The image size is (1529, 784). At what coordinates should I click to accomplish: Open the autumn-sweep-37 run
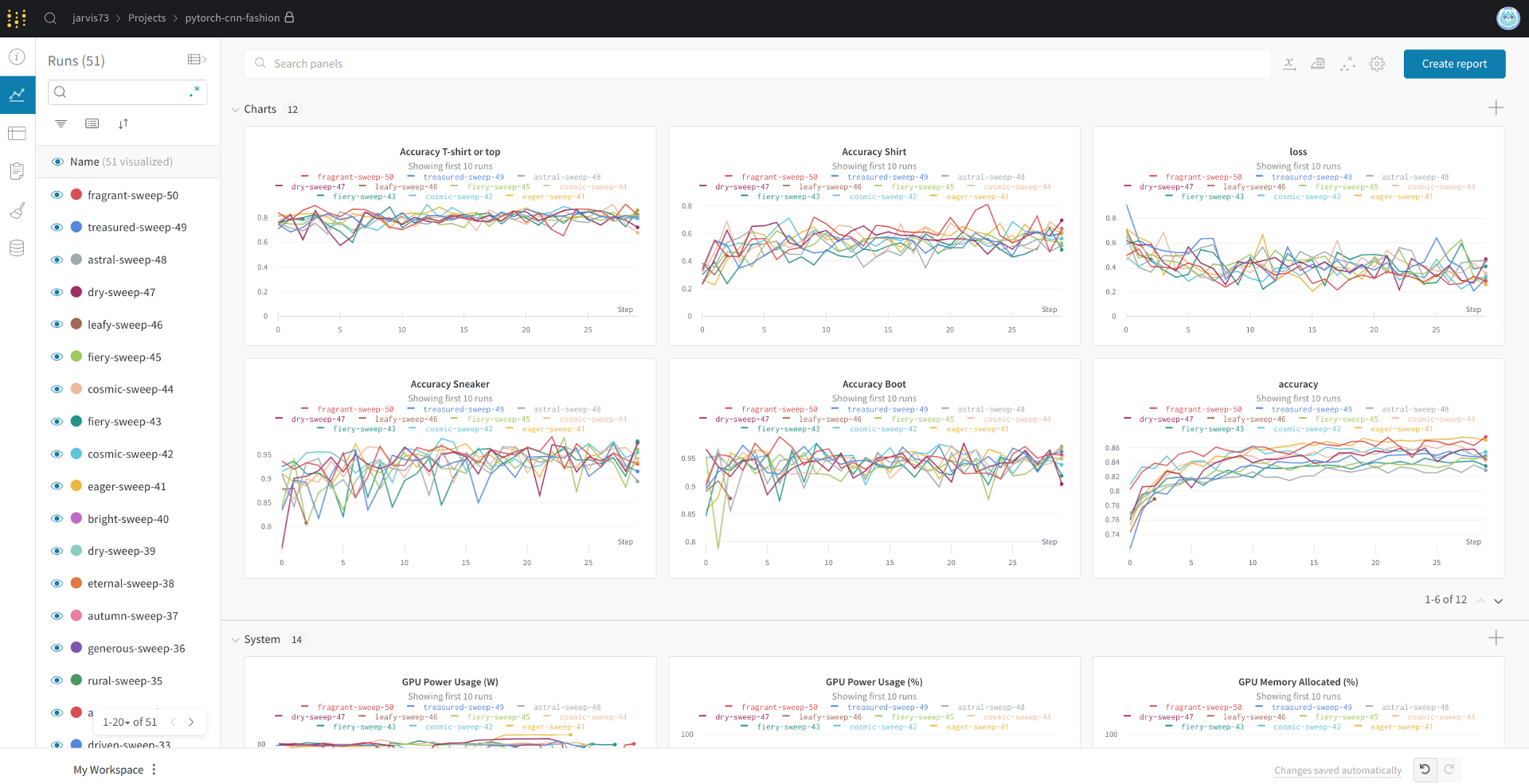point(133,616)
